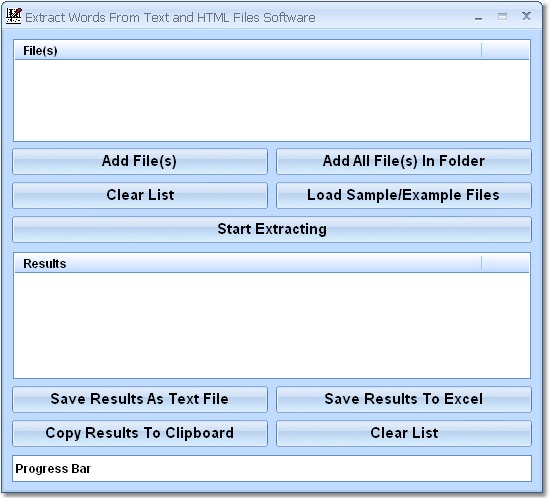Image resolution: width=550 pixels, height=500 pixels.
Task: Choose Add All File(s) In Folder
Action: pyautogui.click(x=404, y=161)
